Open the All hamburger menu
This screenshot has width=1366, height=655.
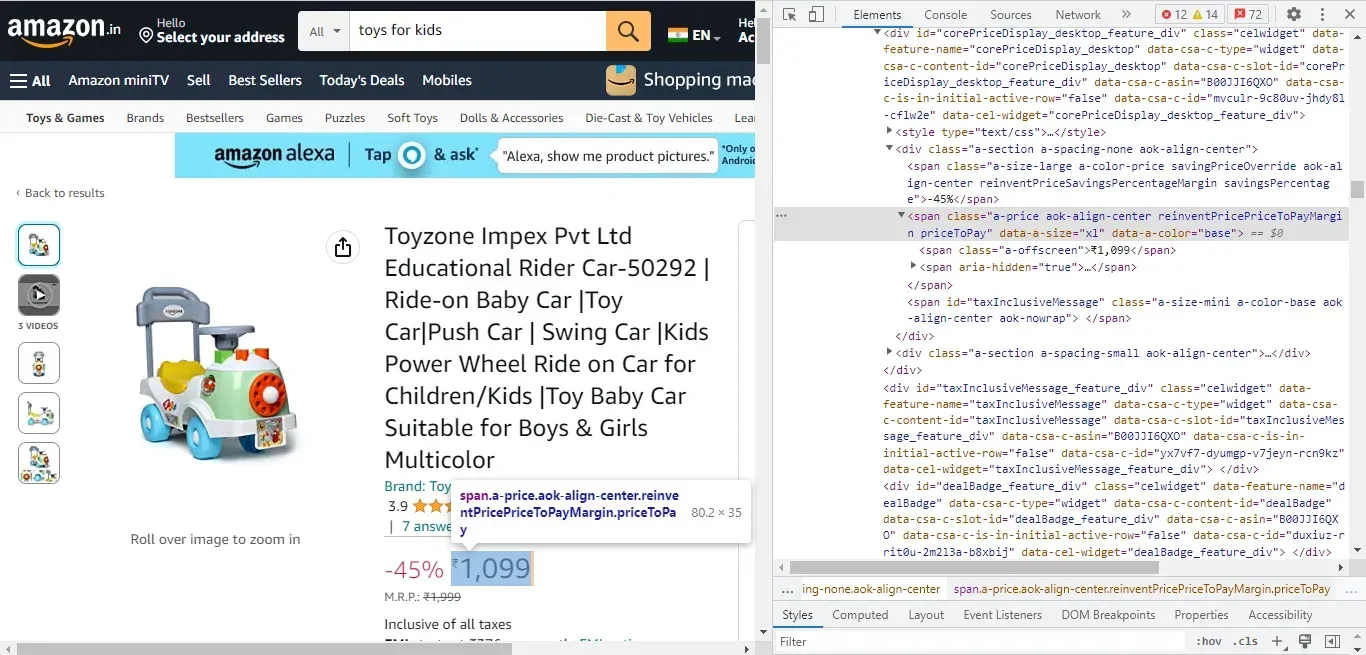click(30, 80)
